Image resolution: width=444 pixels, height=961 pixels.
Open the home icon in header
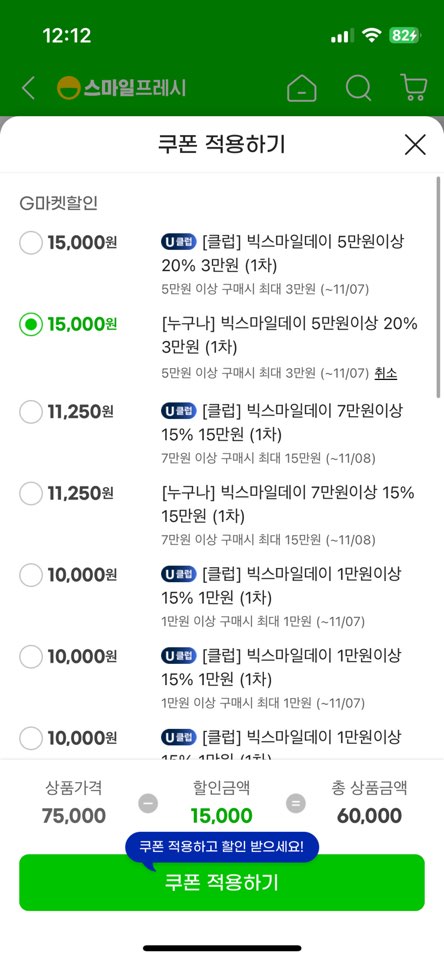tap(302, 88)
